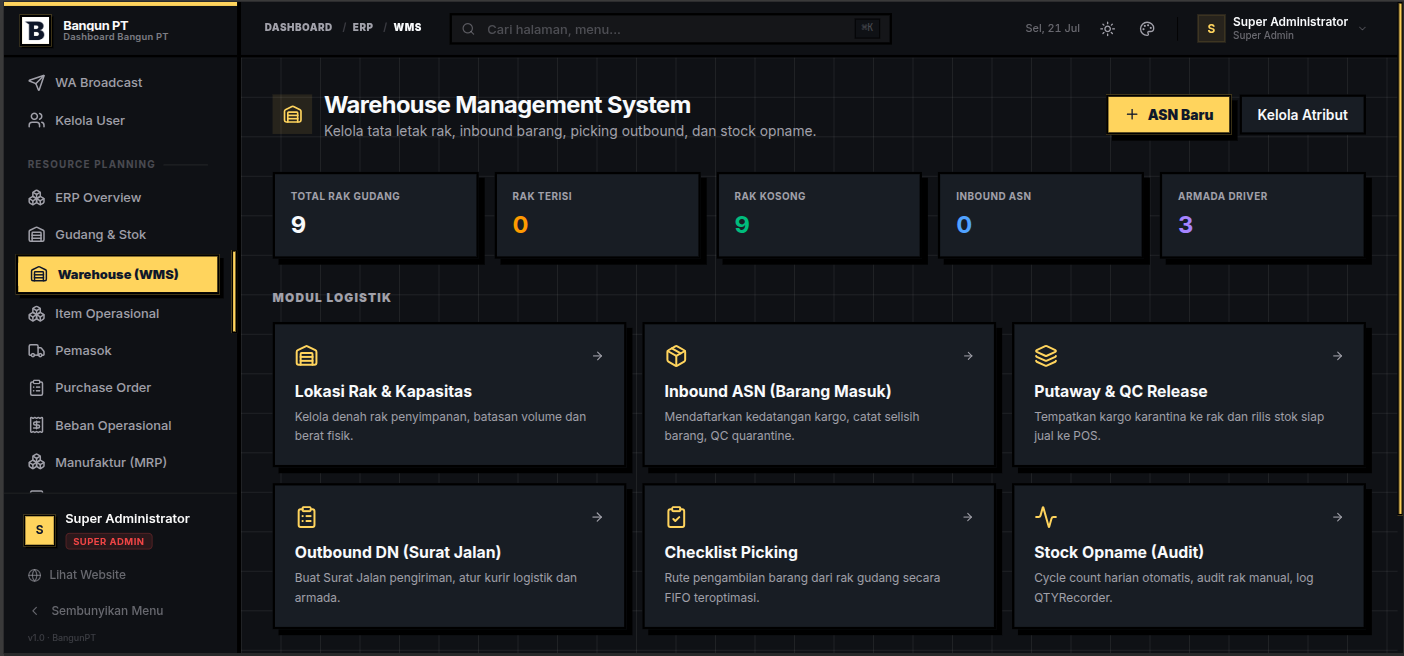Toggle light mode with the sun icon
The image size is (1404, 656).
point(1108,29)
